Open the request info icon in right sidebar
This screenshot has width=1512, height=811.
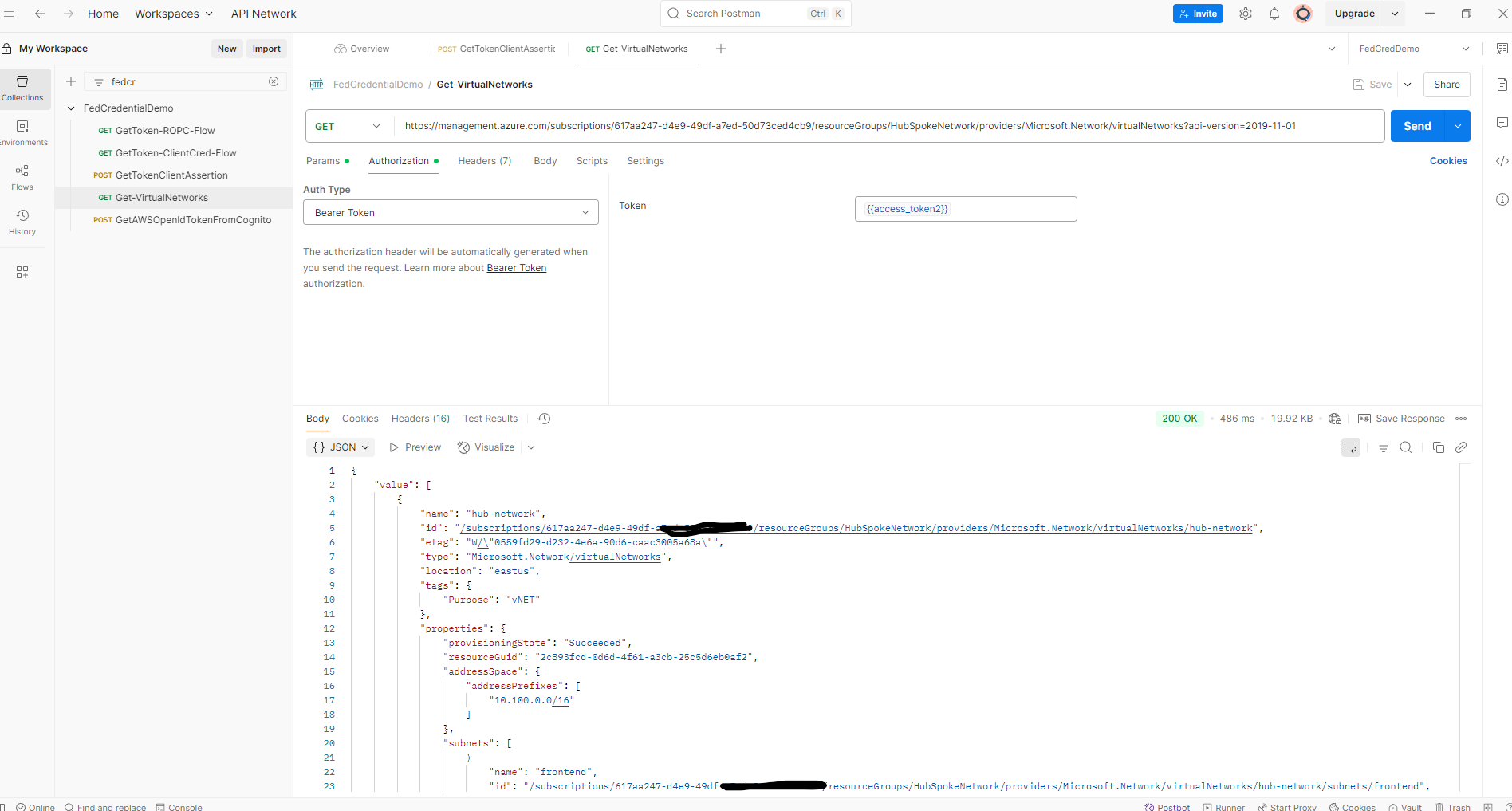(x=1502, y=199)
